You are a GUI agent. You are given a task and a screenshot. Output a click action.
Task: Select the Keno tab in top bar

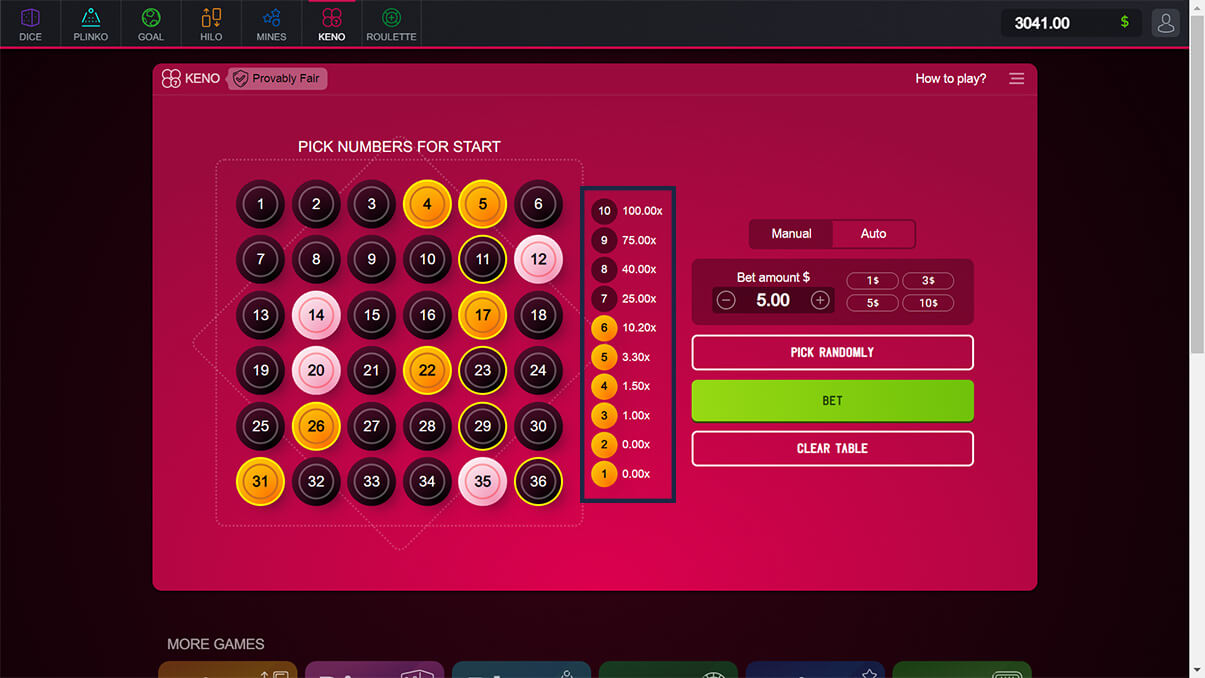tap(331, 24)
